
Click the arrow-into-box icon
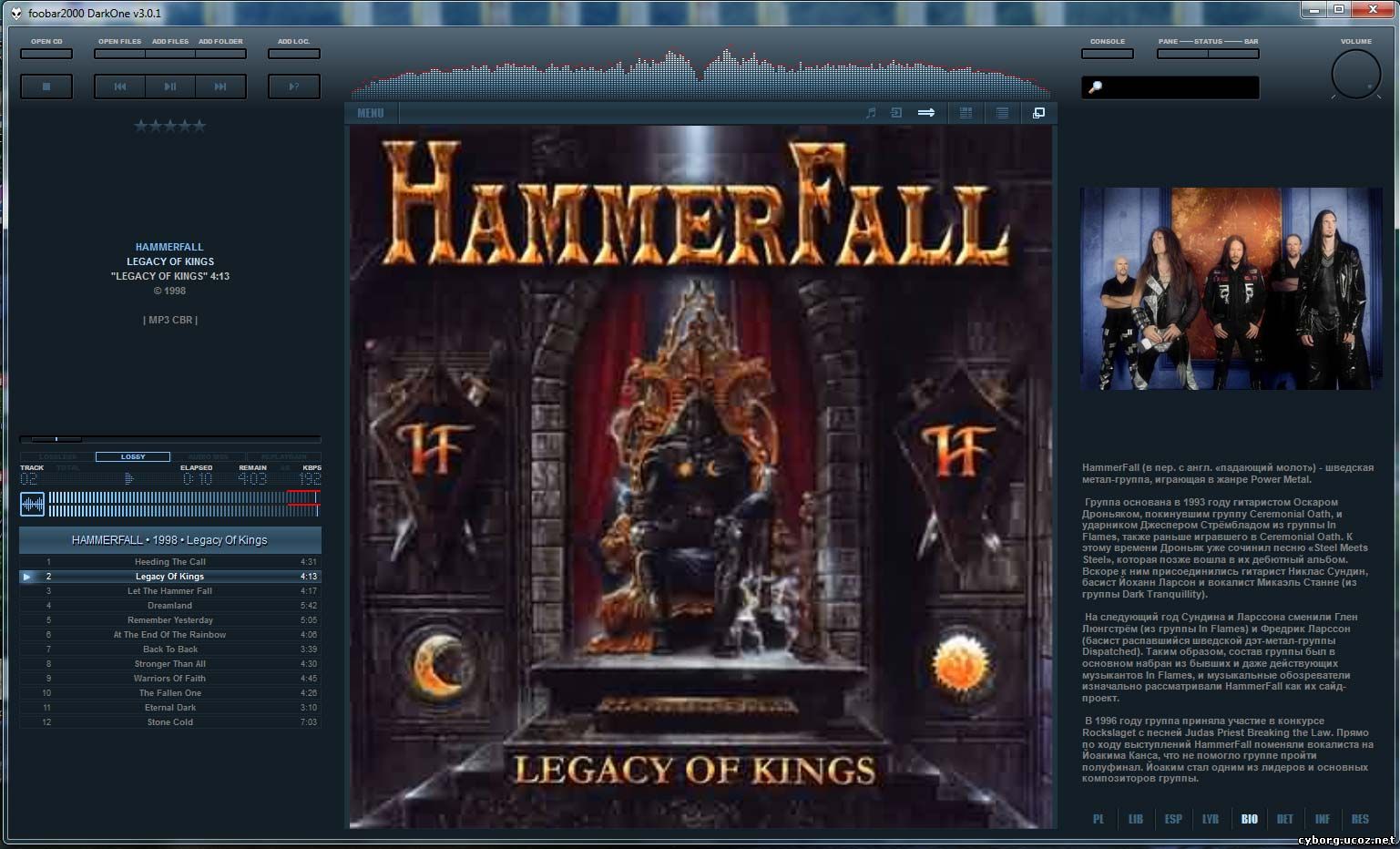(896, 113)
